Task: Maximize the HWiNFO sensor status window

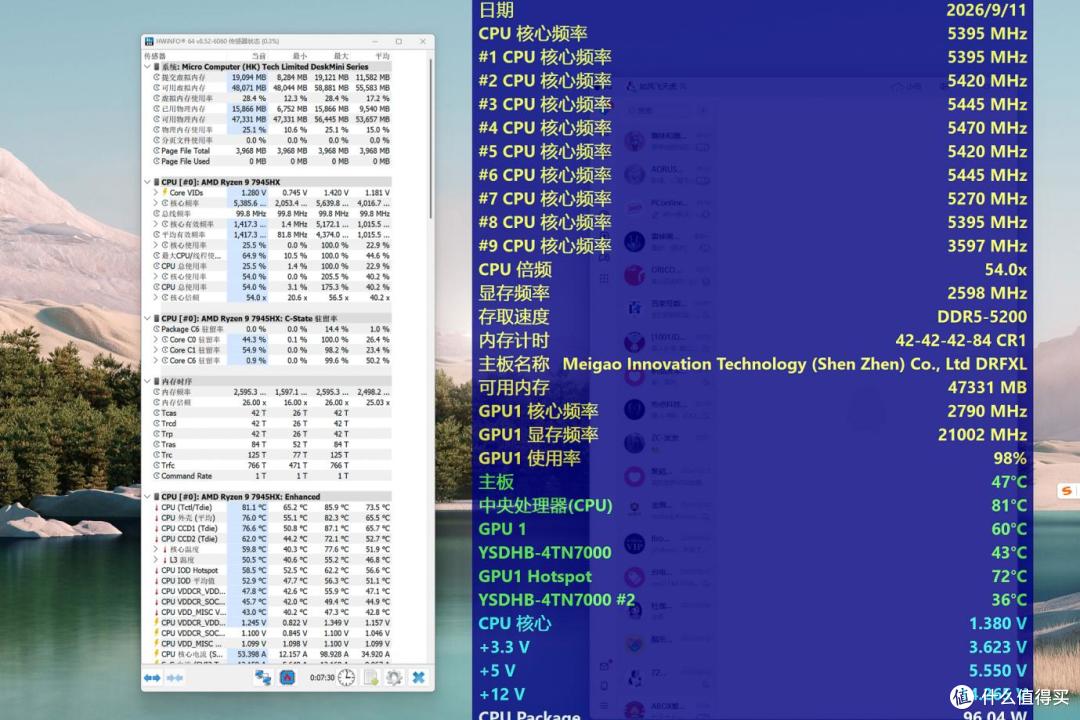Action: click(x=399, y=41)
